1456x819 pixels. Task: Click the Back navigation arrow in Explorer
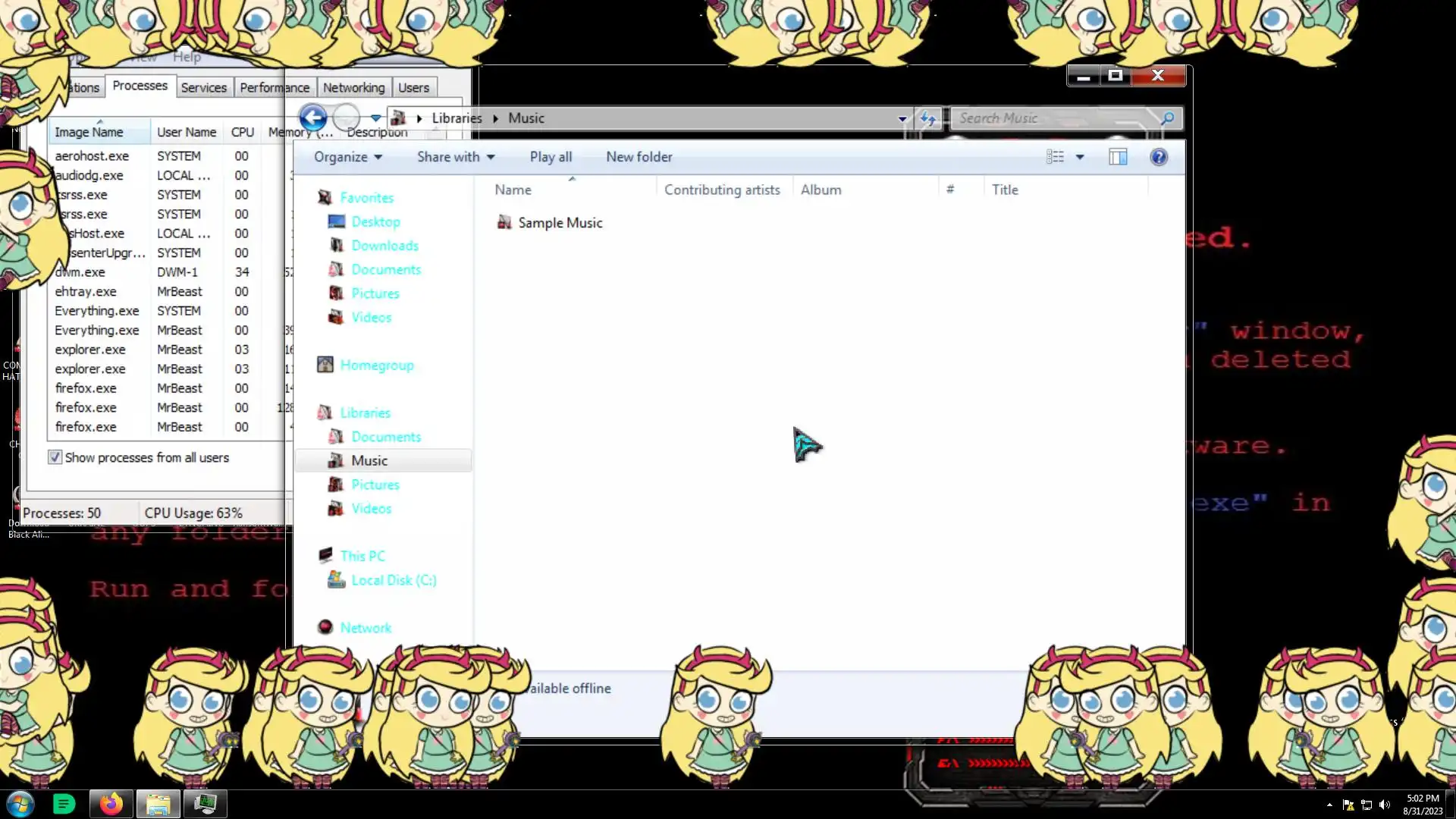tap(312, 118)
